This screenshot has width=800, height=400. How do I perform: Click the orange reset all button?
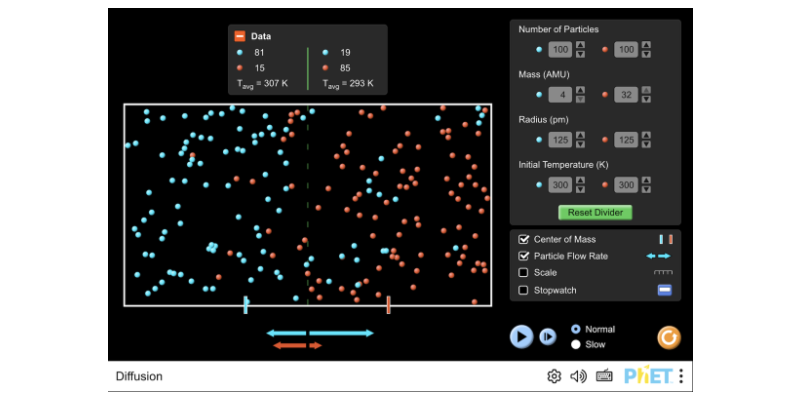coord(669,338)
